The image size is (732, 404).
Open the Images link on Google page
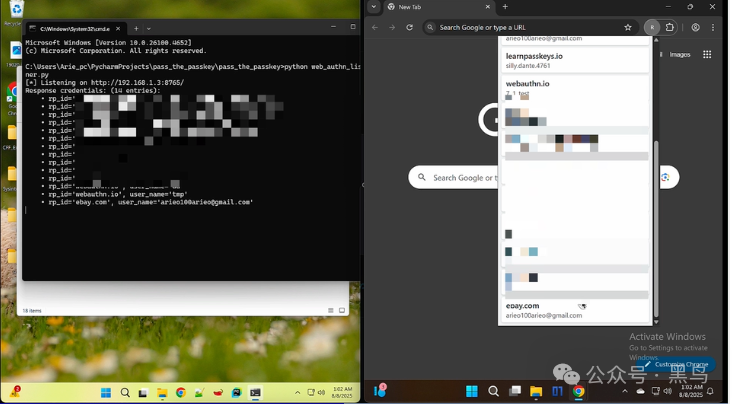[680, 55]
